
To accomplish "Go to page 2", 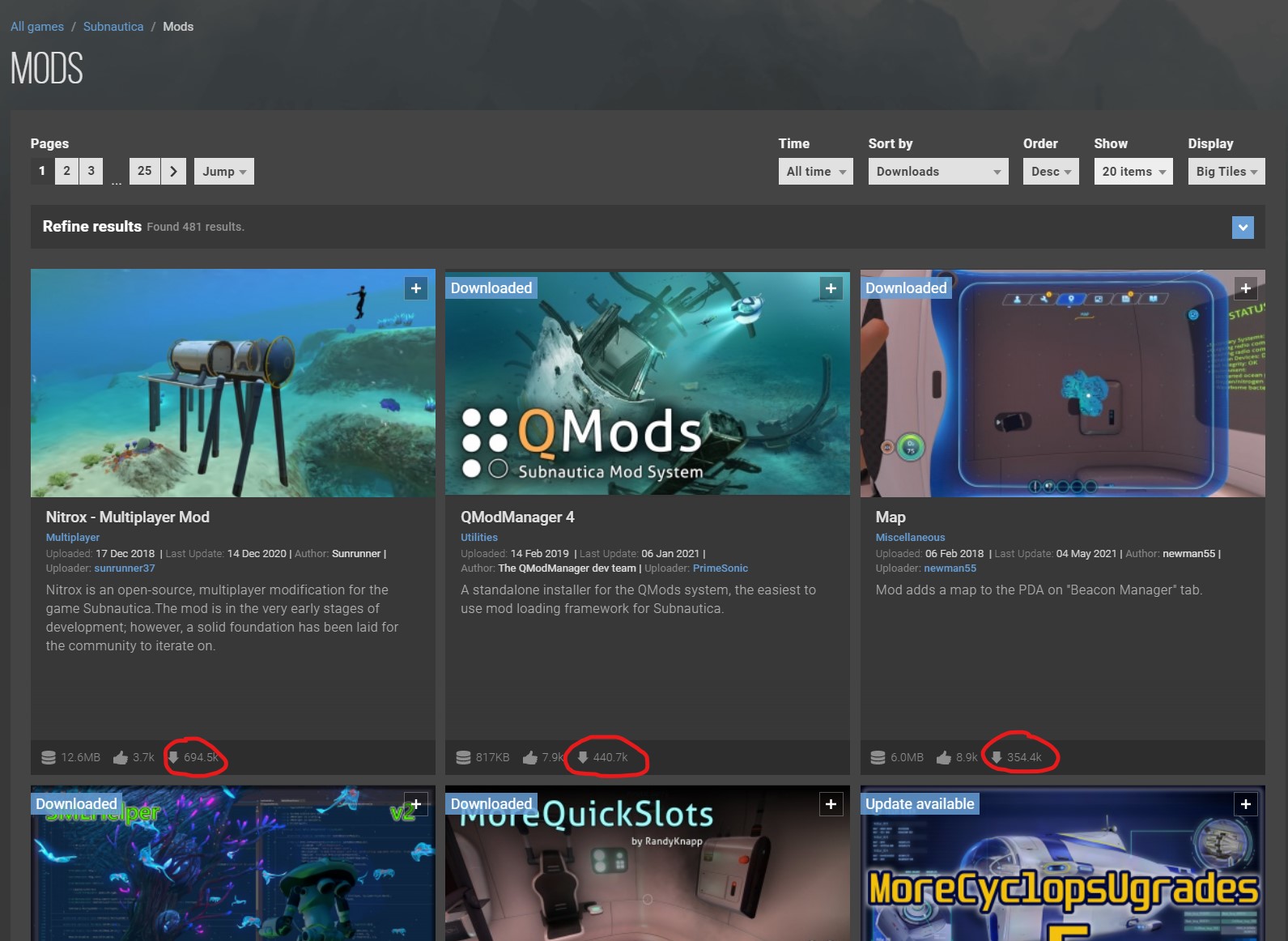I will point(66,171).
